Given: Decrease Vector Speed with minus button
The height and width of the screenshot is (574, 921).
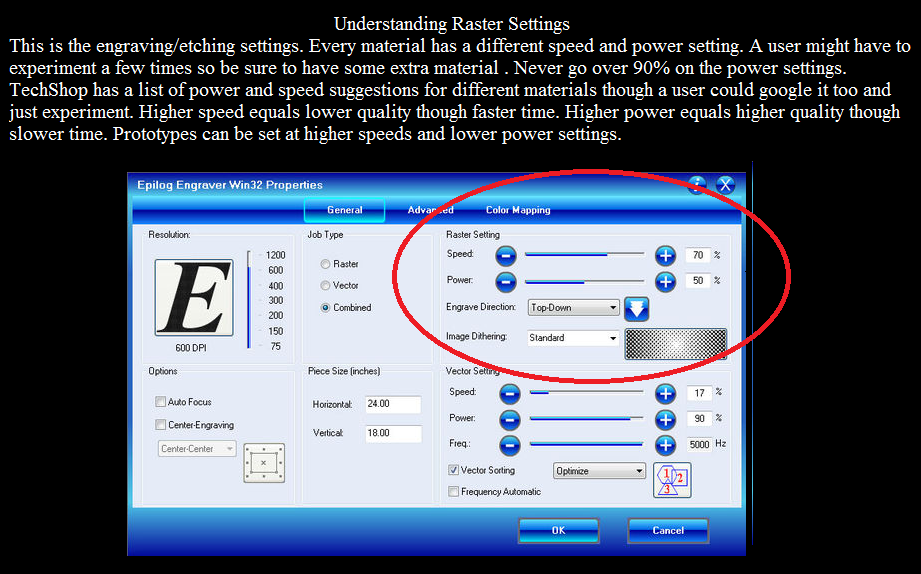Looking at the screenshot, I should pos(509,394).
